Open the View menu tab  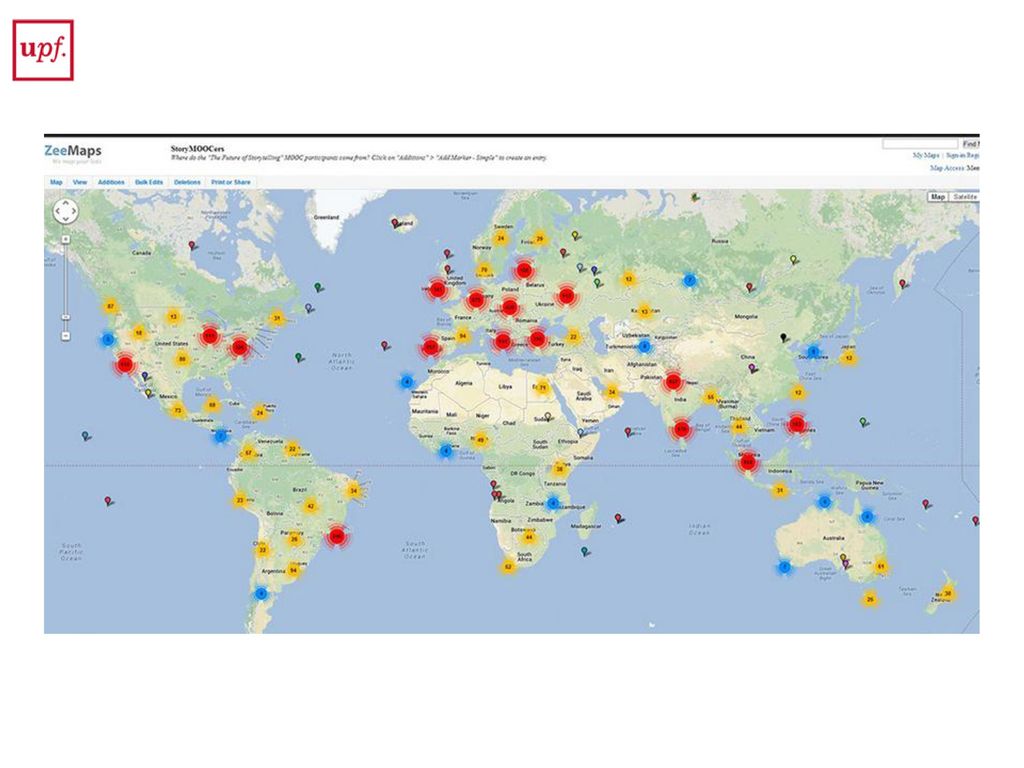(80, 182)
